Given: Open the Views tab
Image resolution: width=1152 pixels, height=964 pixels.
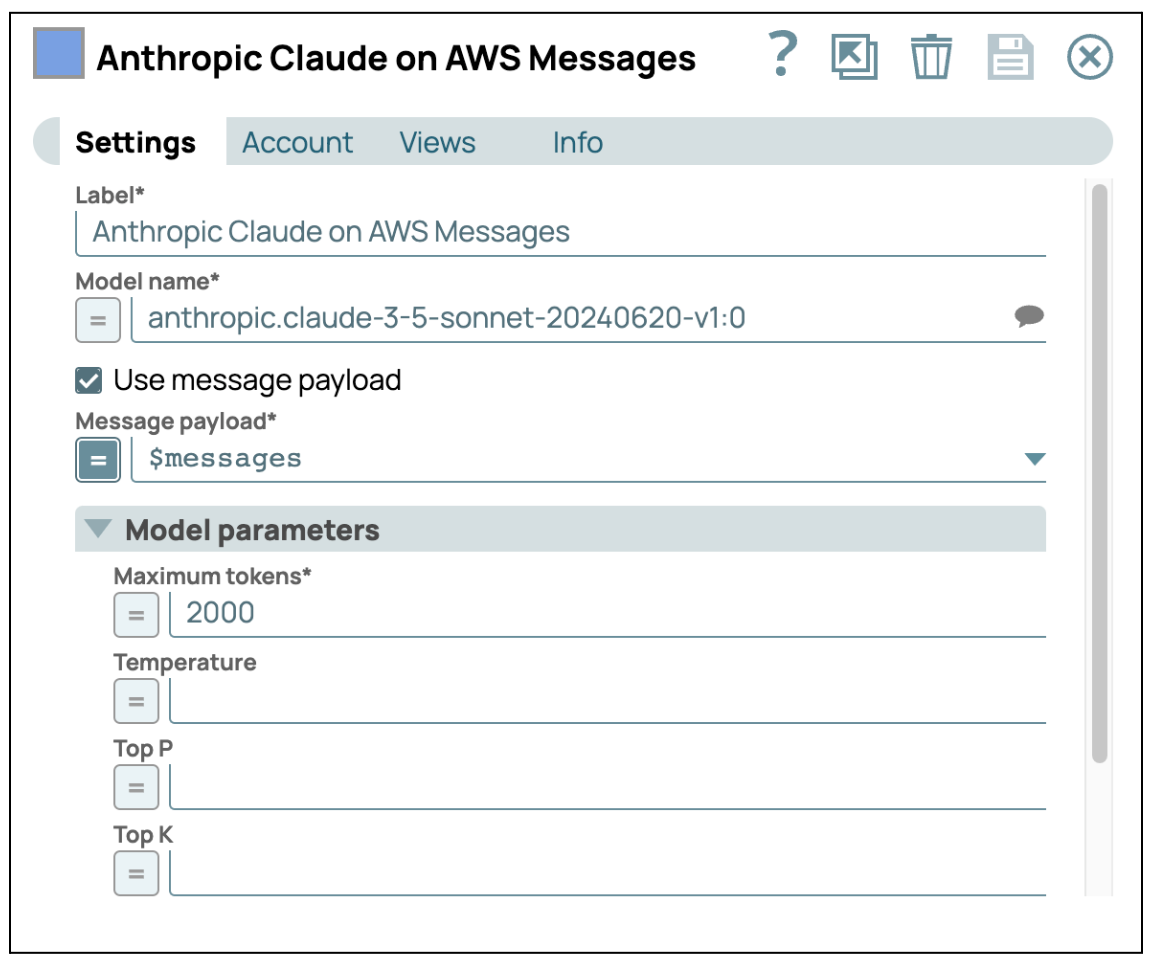Looking at the screenshot, I should click(437, 143).
